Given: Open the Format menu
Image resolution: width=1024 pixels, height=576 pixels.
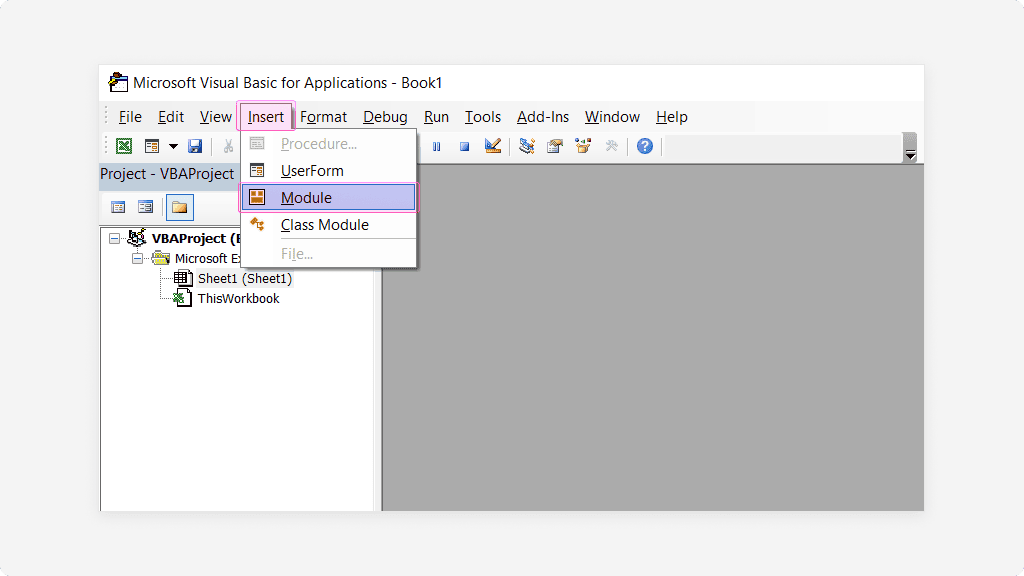Looking at the screenshot, I should (x=323, y=117).
